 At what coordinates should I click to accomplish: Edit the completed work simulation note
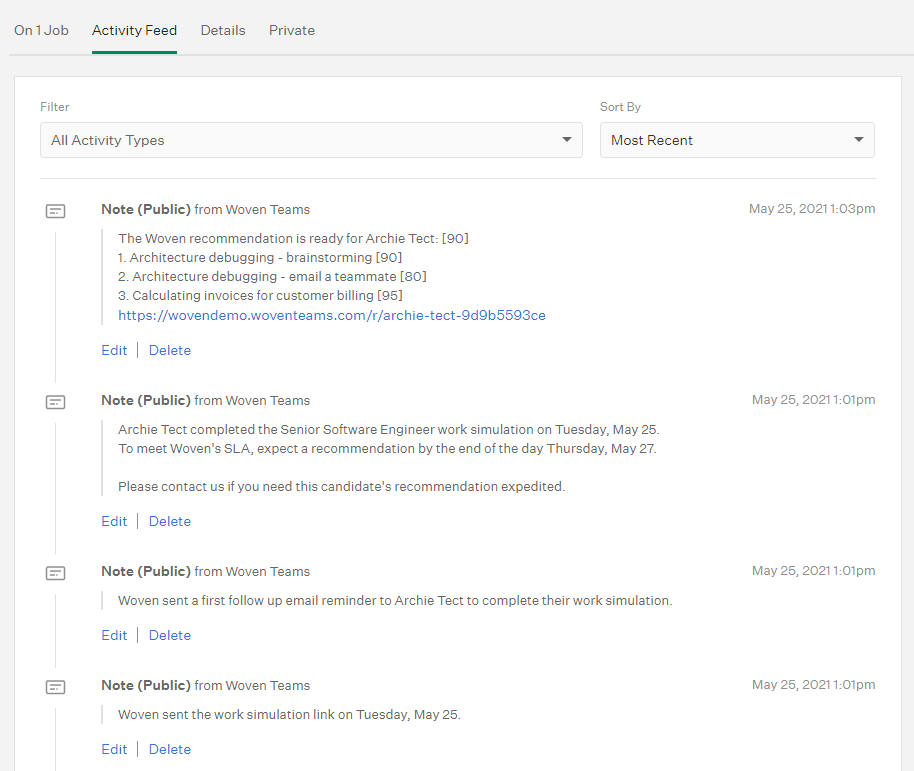click(114, 521)
